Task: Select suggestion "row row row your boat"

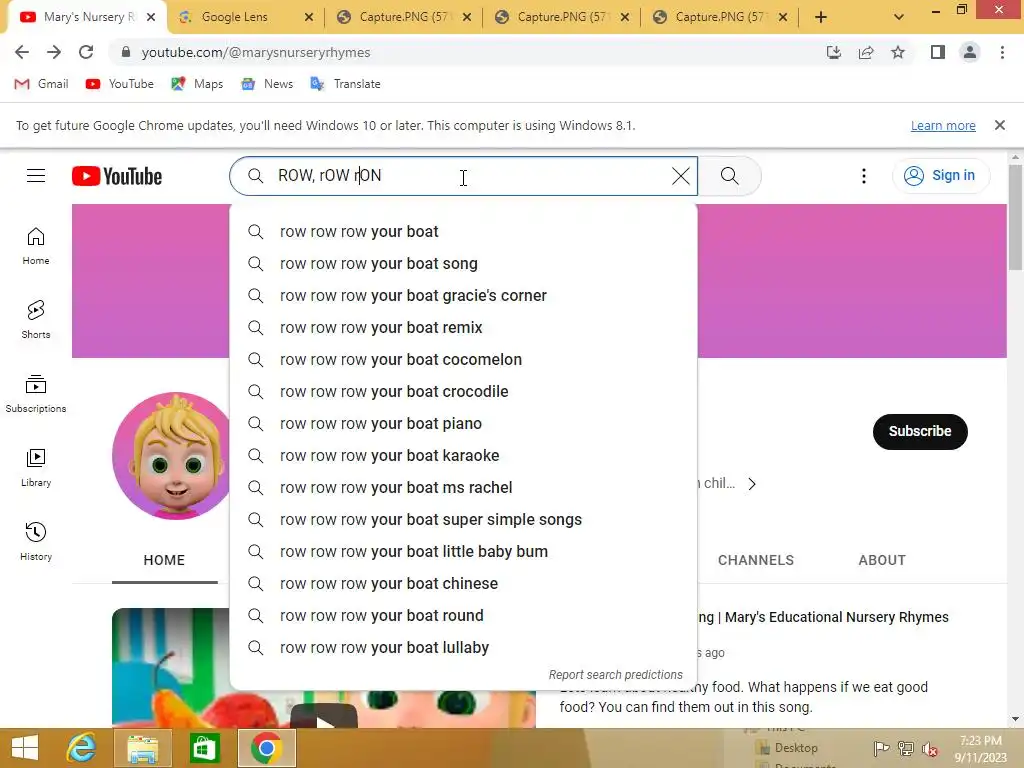Action: tap(463, 232)
